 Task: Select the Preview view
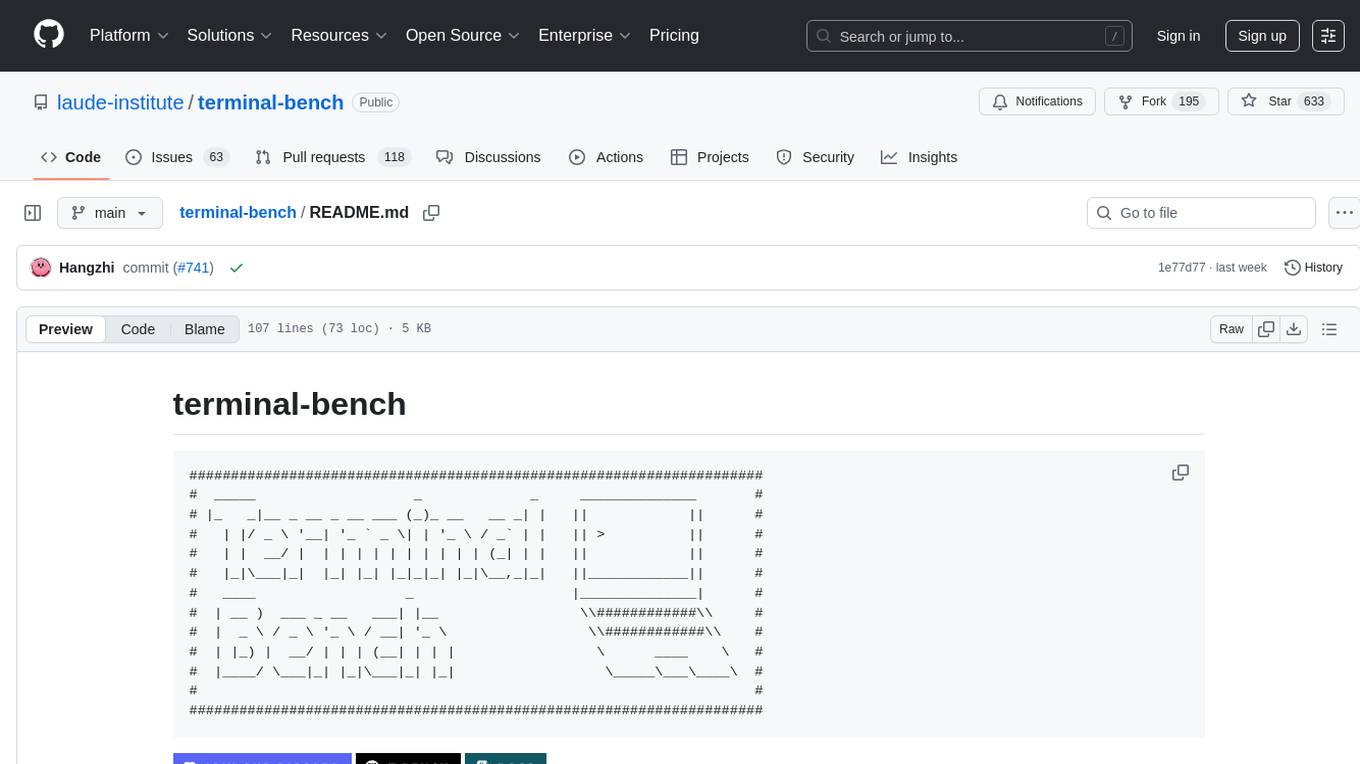(x=66, y=329)
